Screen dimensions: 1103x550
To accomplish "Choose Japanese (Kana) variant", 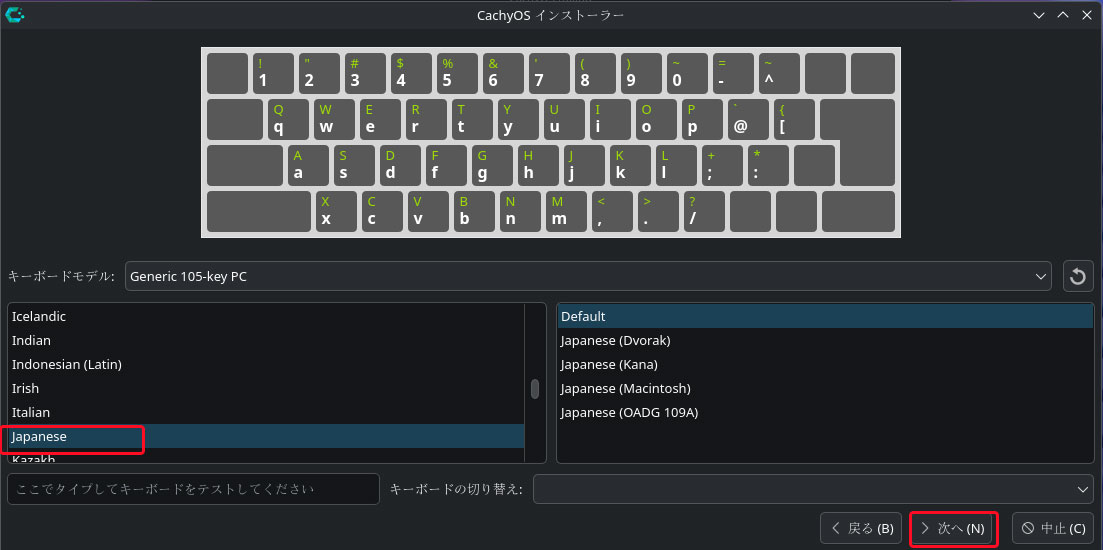I will tap(825, 364).
